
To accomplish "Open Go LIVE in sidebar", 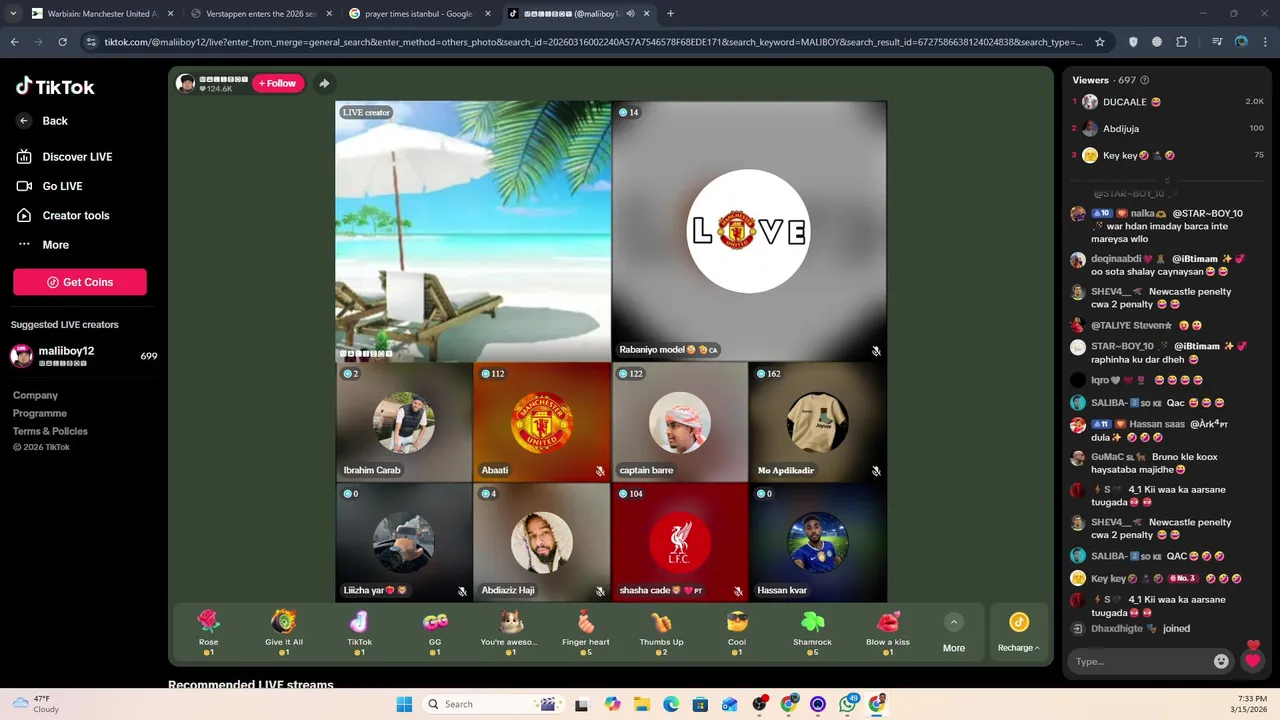I will [x=50, y=186].
